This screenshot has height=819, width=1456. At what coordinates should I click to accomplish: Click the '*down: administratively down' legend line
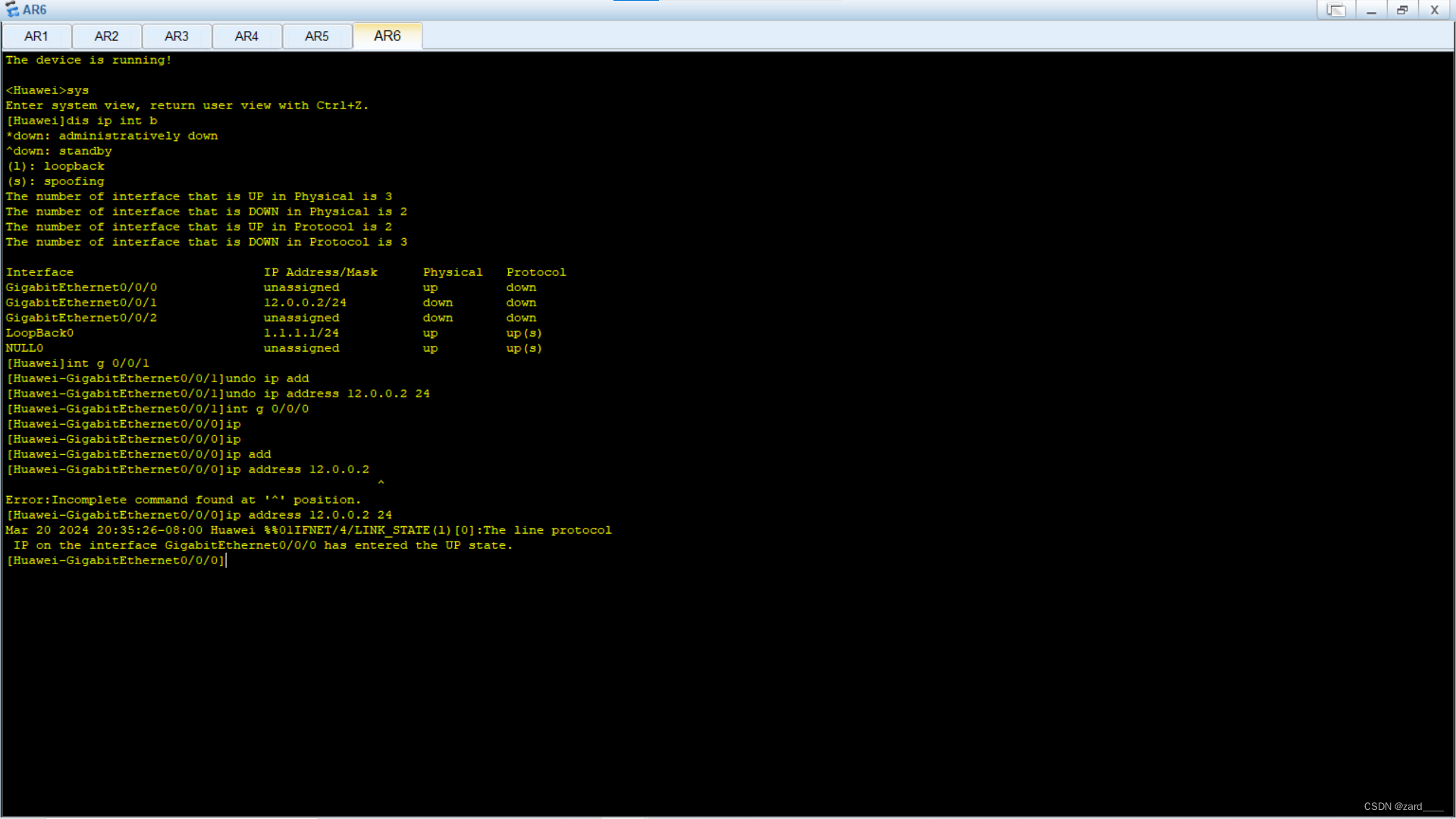[x=111, y=136]
